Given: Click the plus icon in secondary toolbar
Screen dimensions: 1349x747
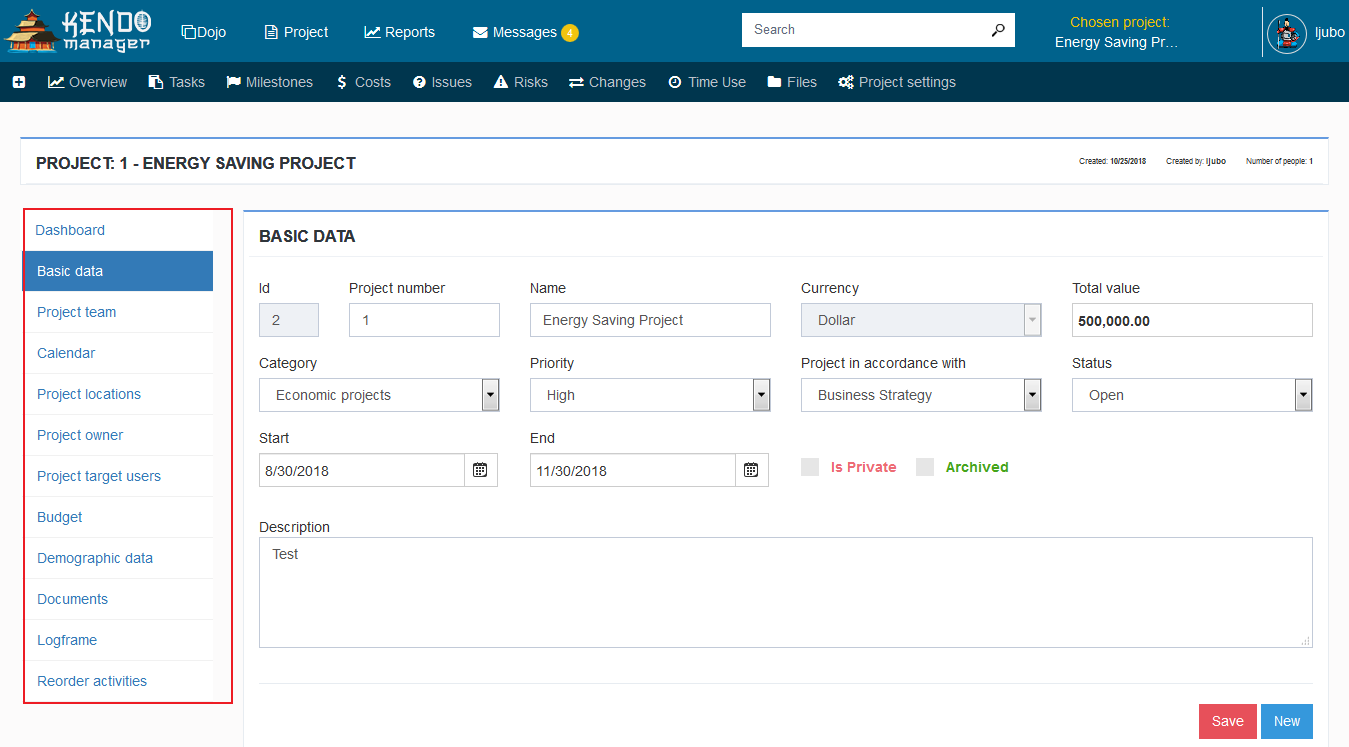Looking at the screenshot, I should (x=19, y=82).
